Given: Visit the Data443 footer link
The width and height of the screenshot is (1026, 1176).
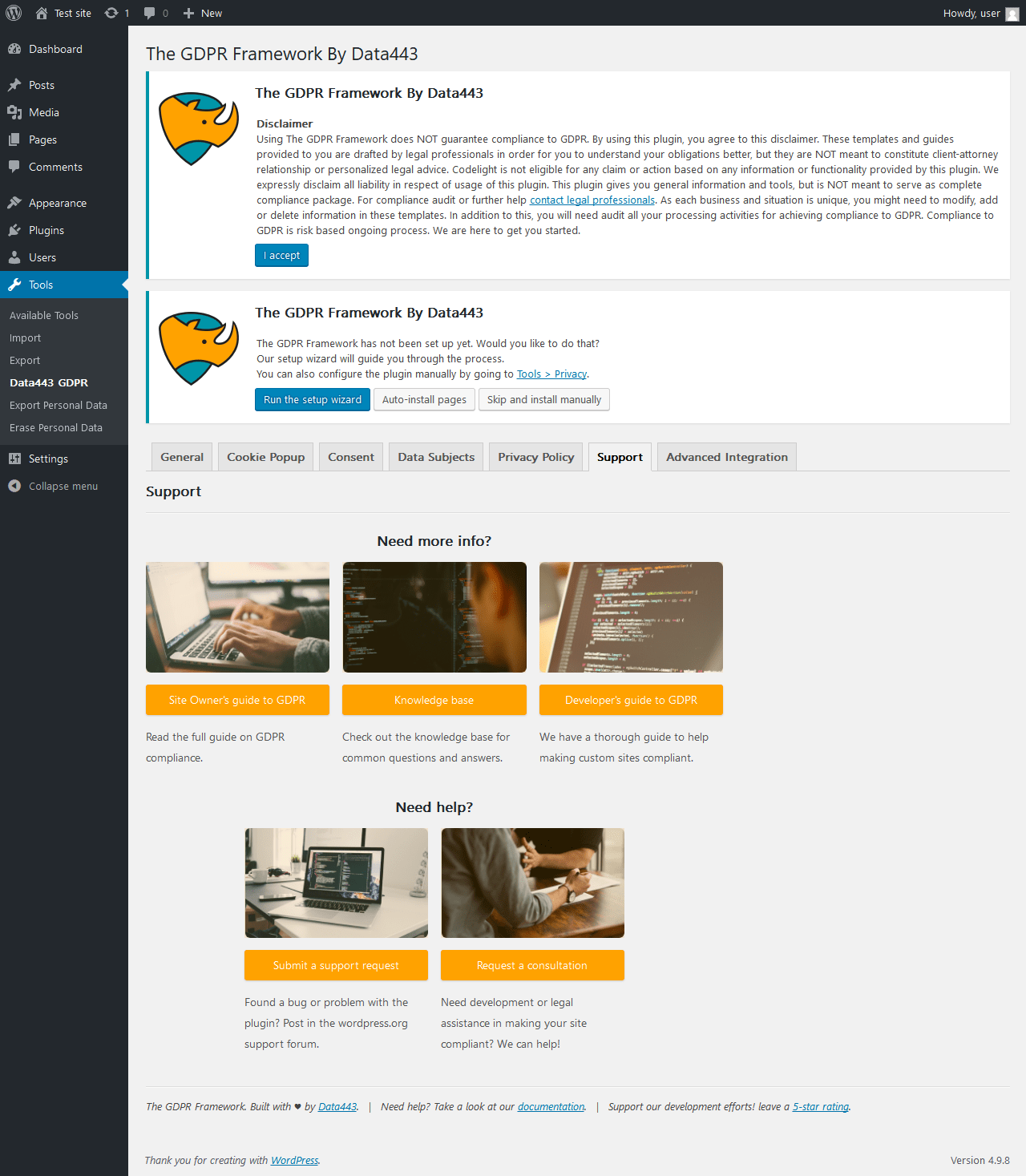Looking at the screenshot, I should (337, 1107).
